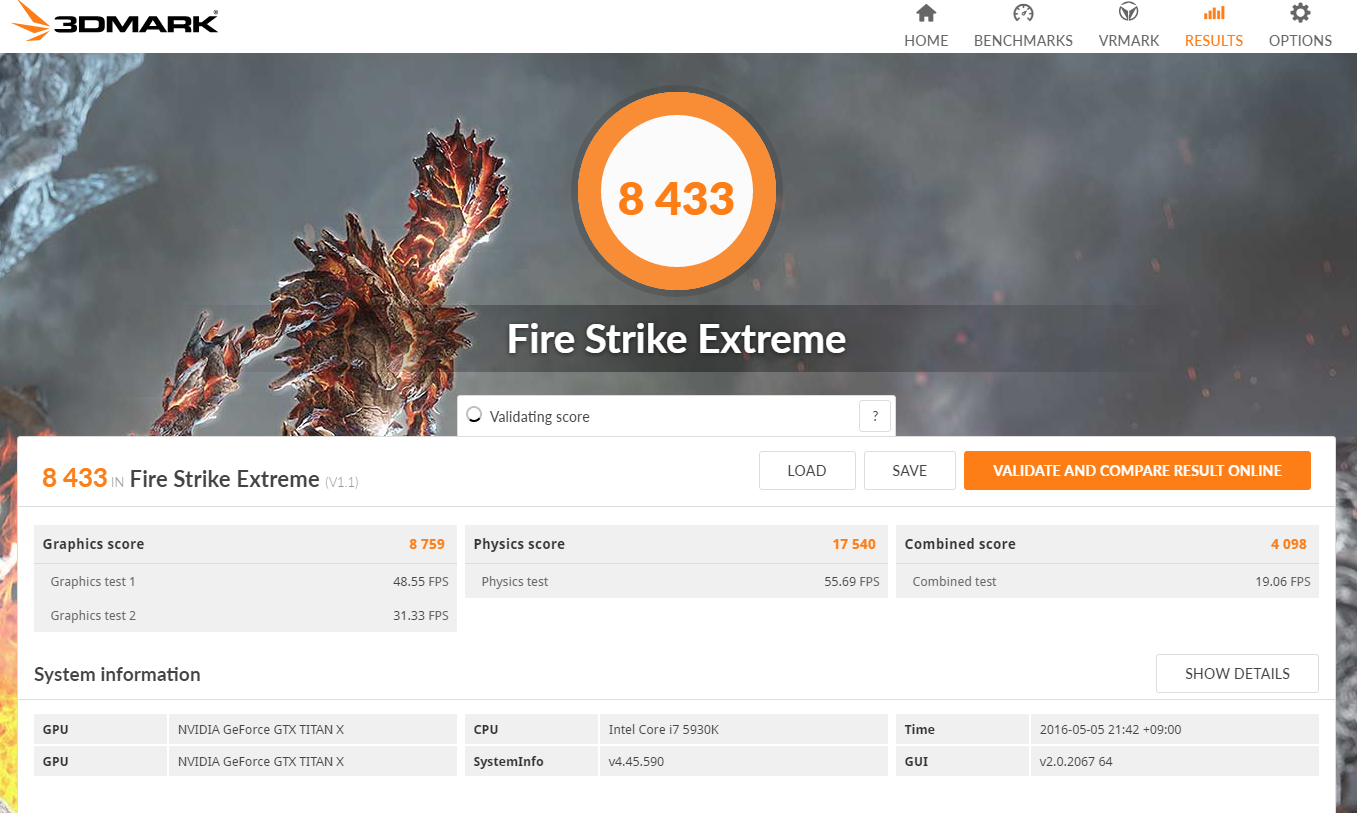Select the Physics score header
Image resolution: width=1357 pixels, height=813 pixels.
(519, 544)
